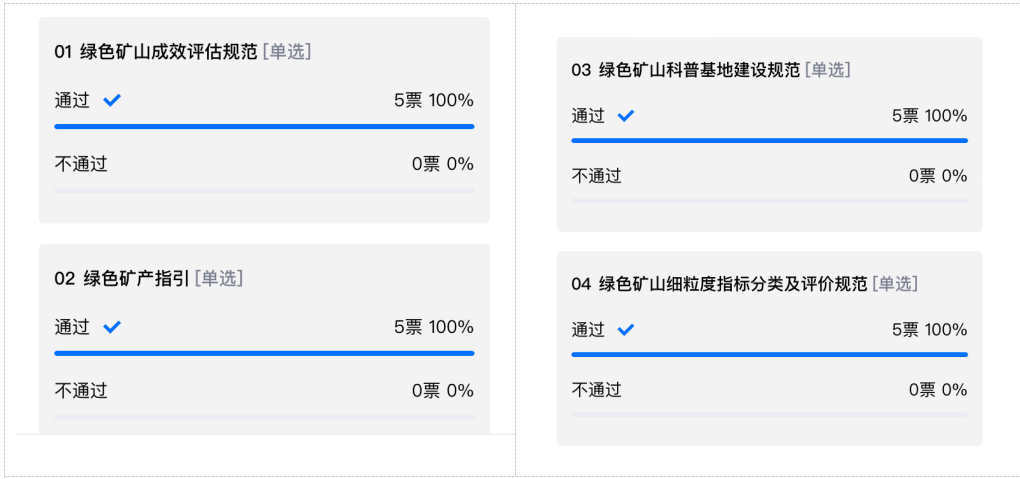The width and height of the screenshot is (1020, 479).
Task: Click the 5票 100% result in poll 01
Action: [x=433, y=100]
